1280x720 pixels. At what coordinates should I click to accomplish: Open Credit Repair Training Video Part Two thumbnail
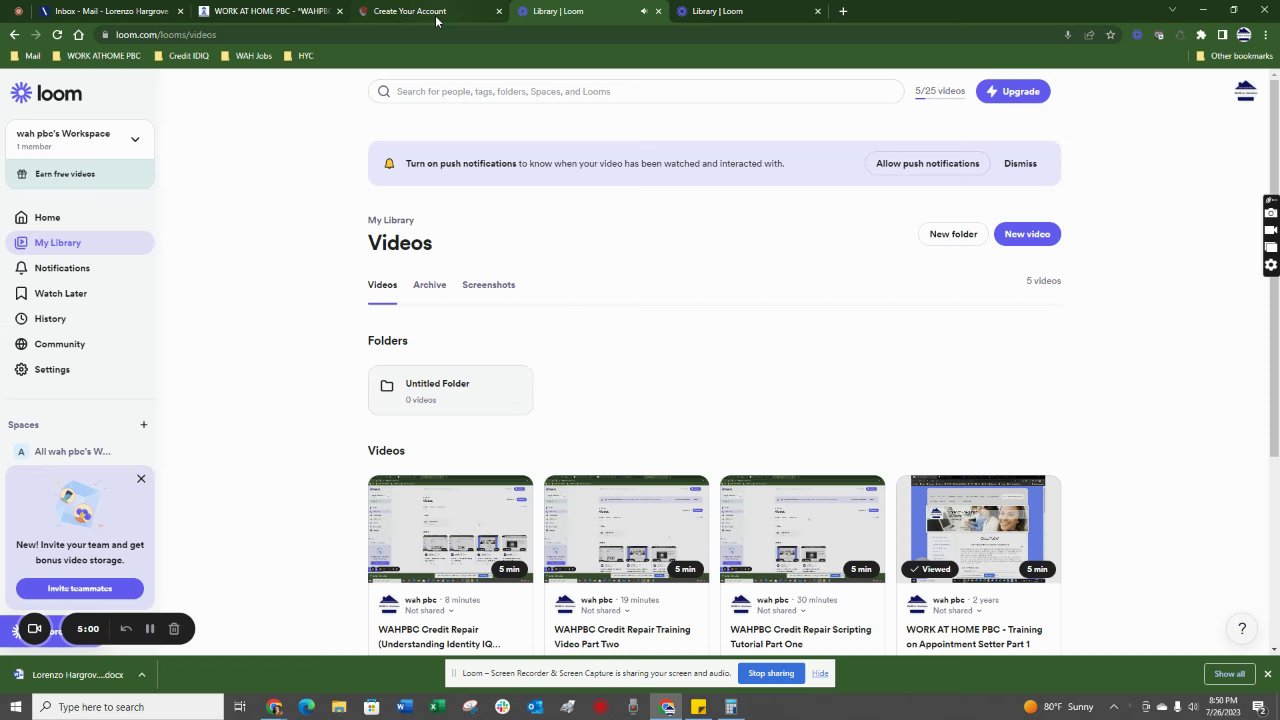[626, 529]
